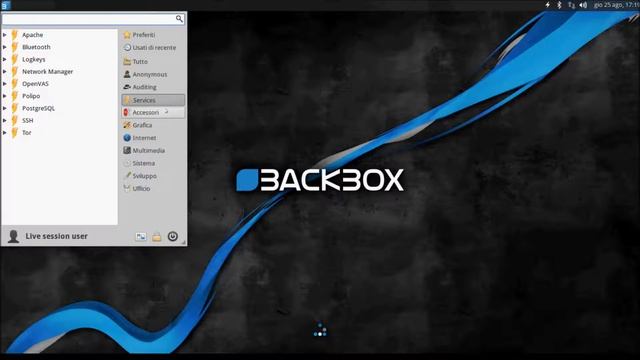Click the PostgreSQL text label
This screenshot has width=640, height=360.
pyautogui.click(x=38, y=109)
